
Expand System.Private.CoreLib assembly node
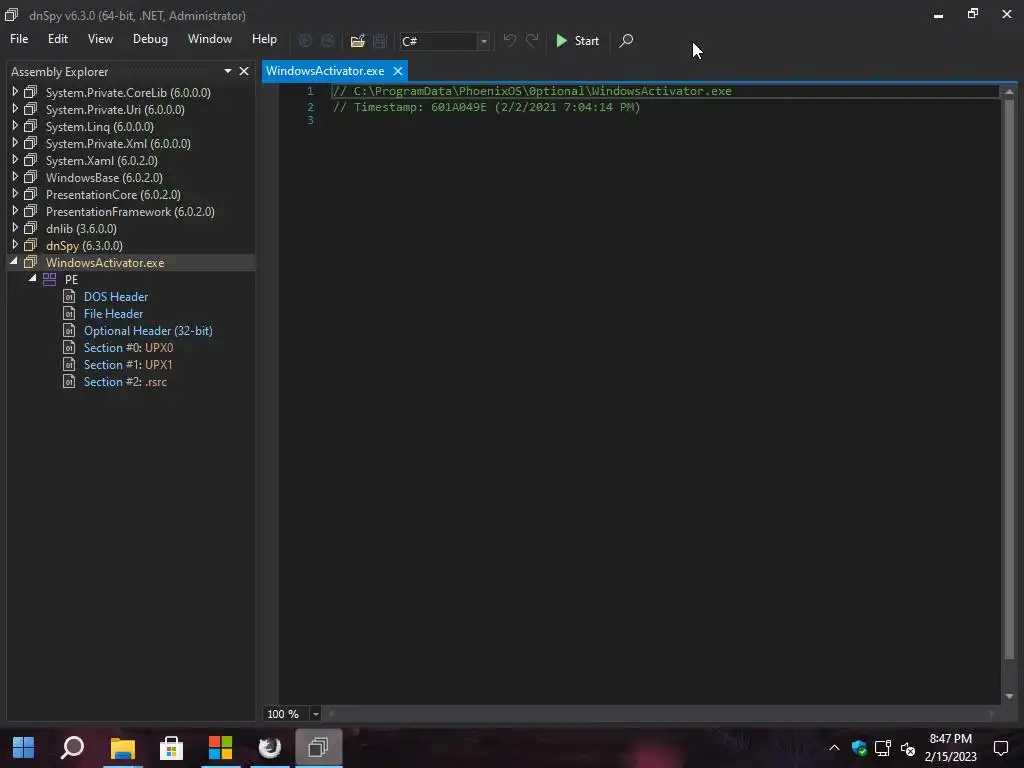pyautogui.click(x=15, y=92)
